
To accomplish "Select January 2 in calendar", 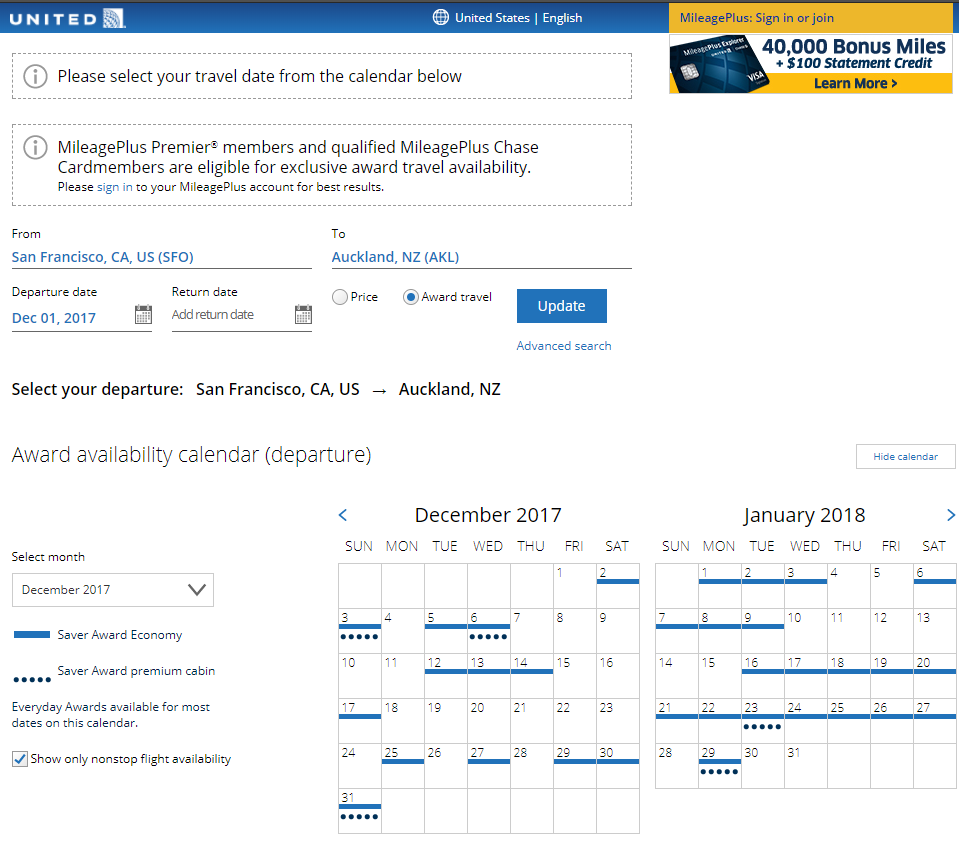I will [x=763, y=586].
